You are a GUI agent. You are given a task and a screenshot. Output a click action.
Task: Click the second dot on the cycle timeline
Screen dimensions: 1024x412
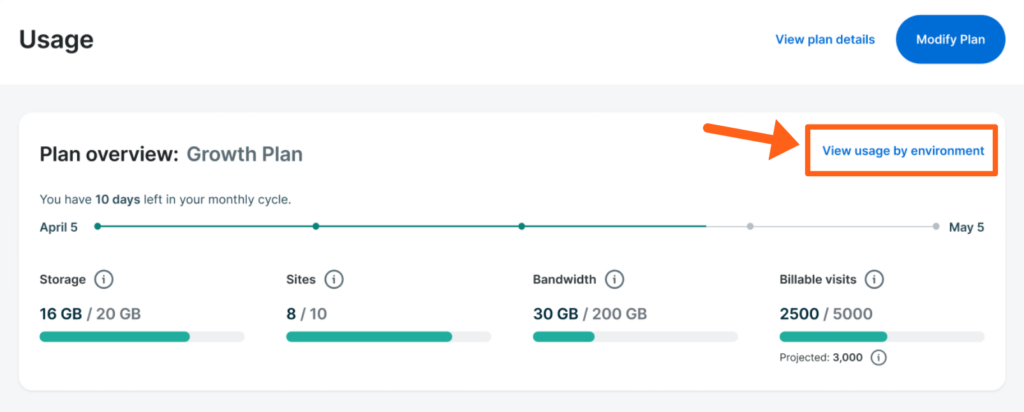click(316, 226)
